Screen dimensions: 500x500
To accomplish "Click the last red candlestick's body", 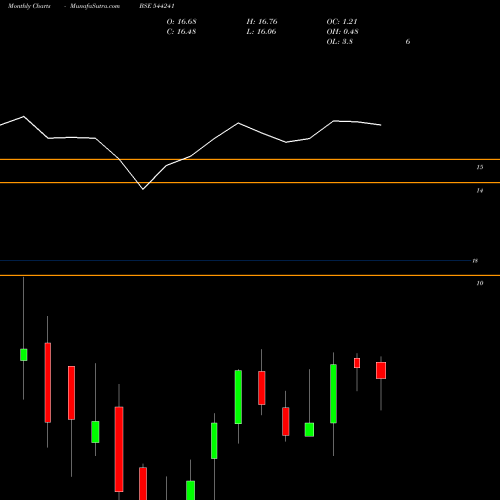I will point(381,370).
